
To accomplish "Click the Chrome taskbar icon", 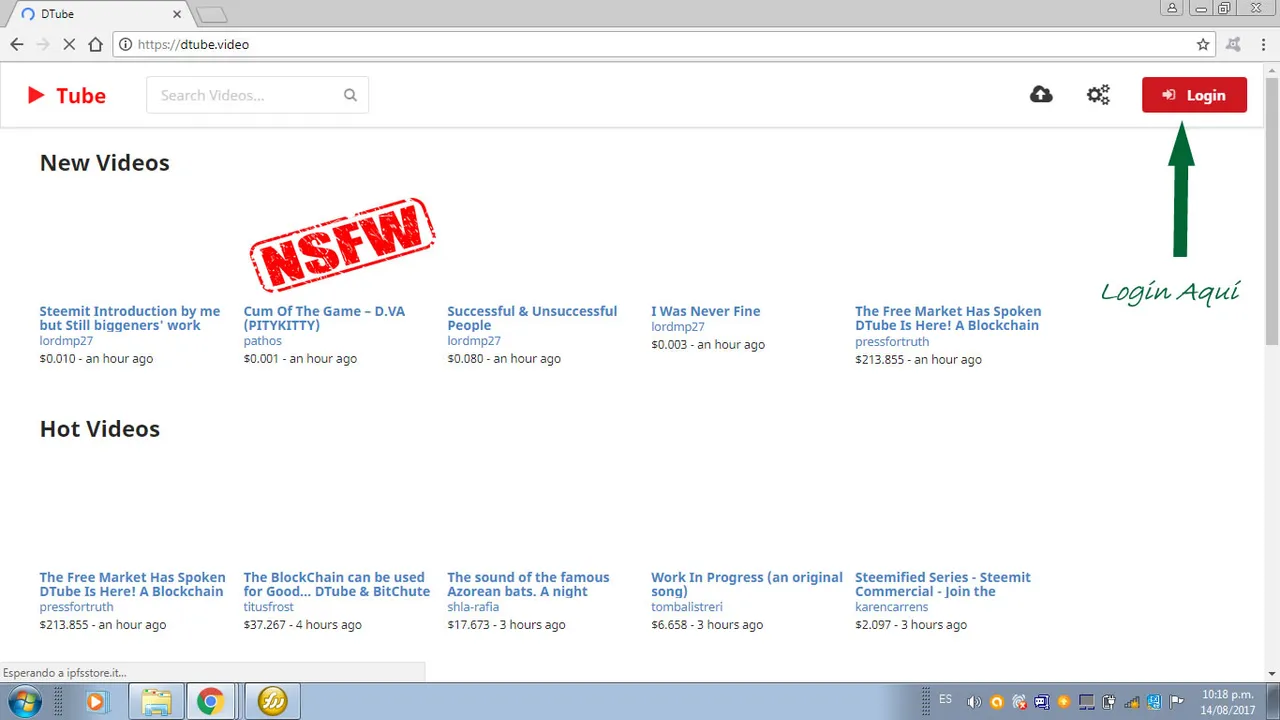I will [x=210, y=702].
